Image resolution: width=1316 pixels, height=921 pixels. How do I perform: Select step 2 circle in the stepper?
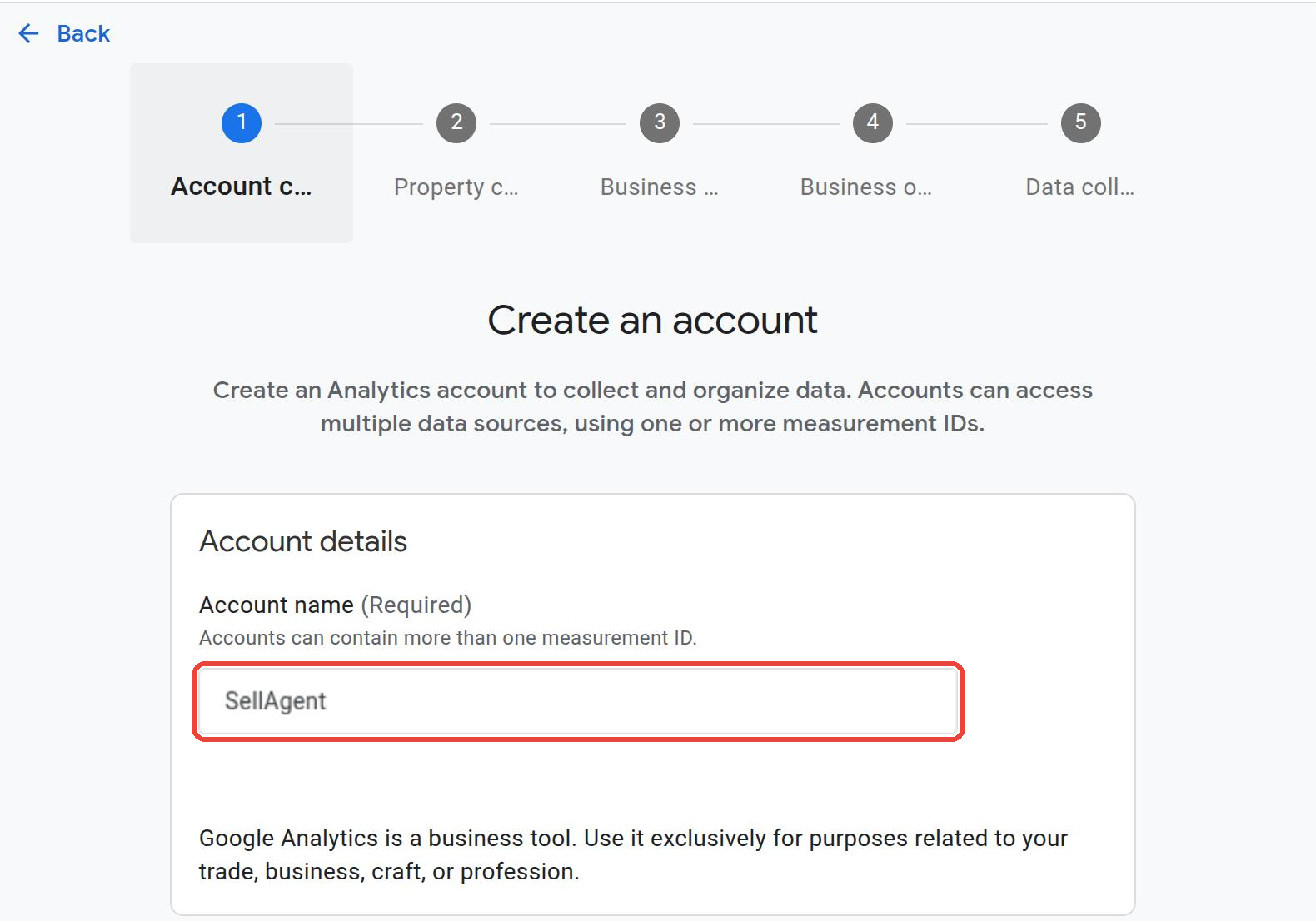click(x=456, y=123)
